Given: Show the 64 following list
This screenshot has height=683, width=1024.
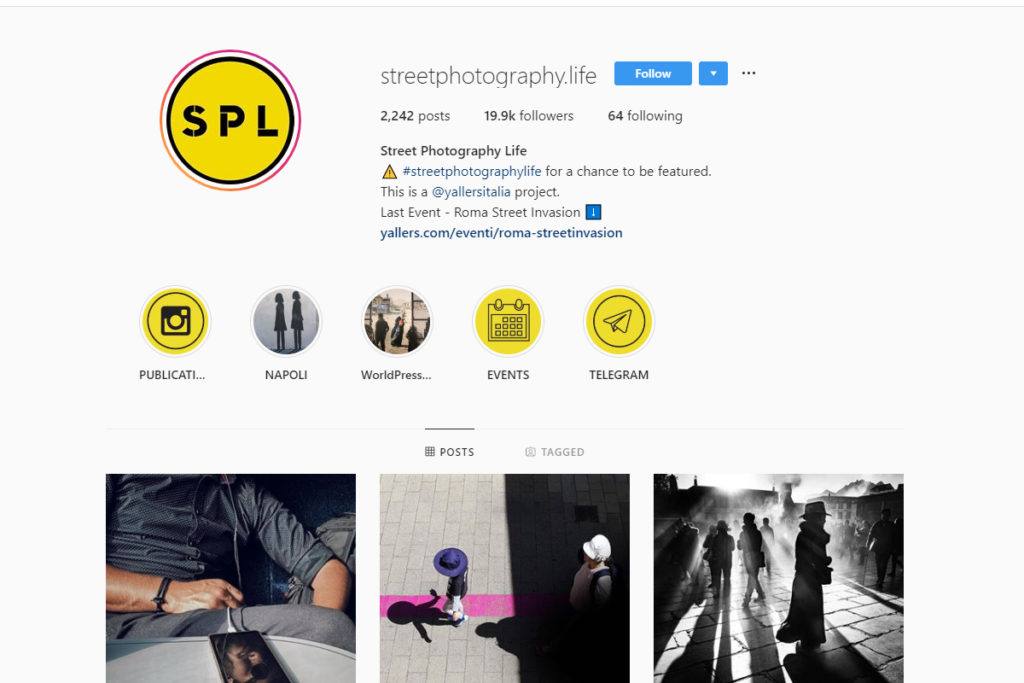Looking at the screenshot, I should click(645, 116).
